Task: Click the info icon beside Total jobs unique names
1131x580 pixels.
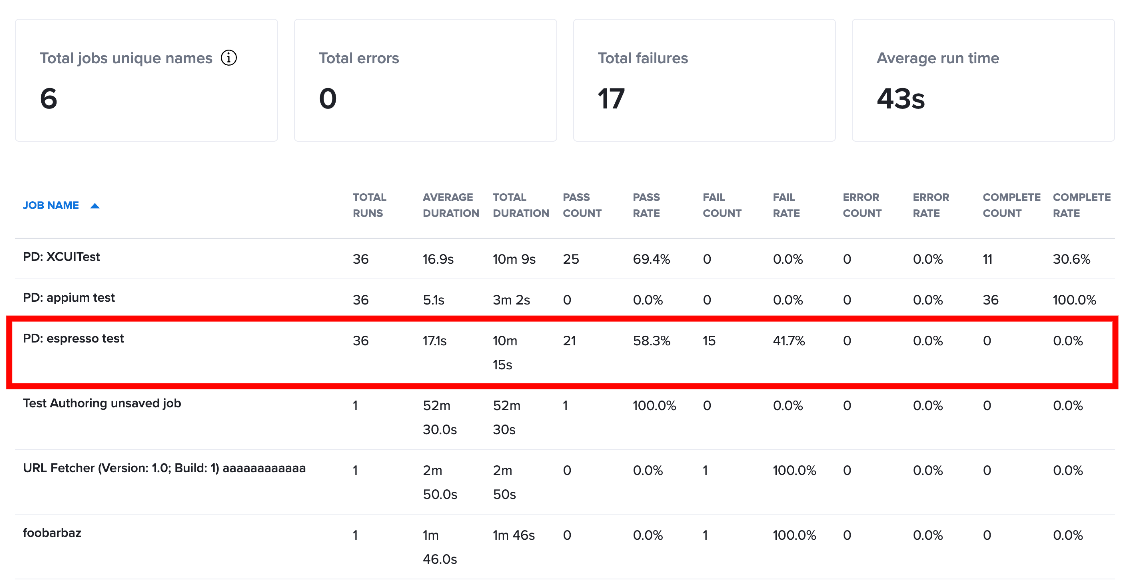Action: [229, 58]
